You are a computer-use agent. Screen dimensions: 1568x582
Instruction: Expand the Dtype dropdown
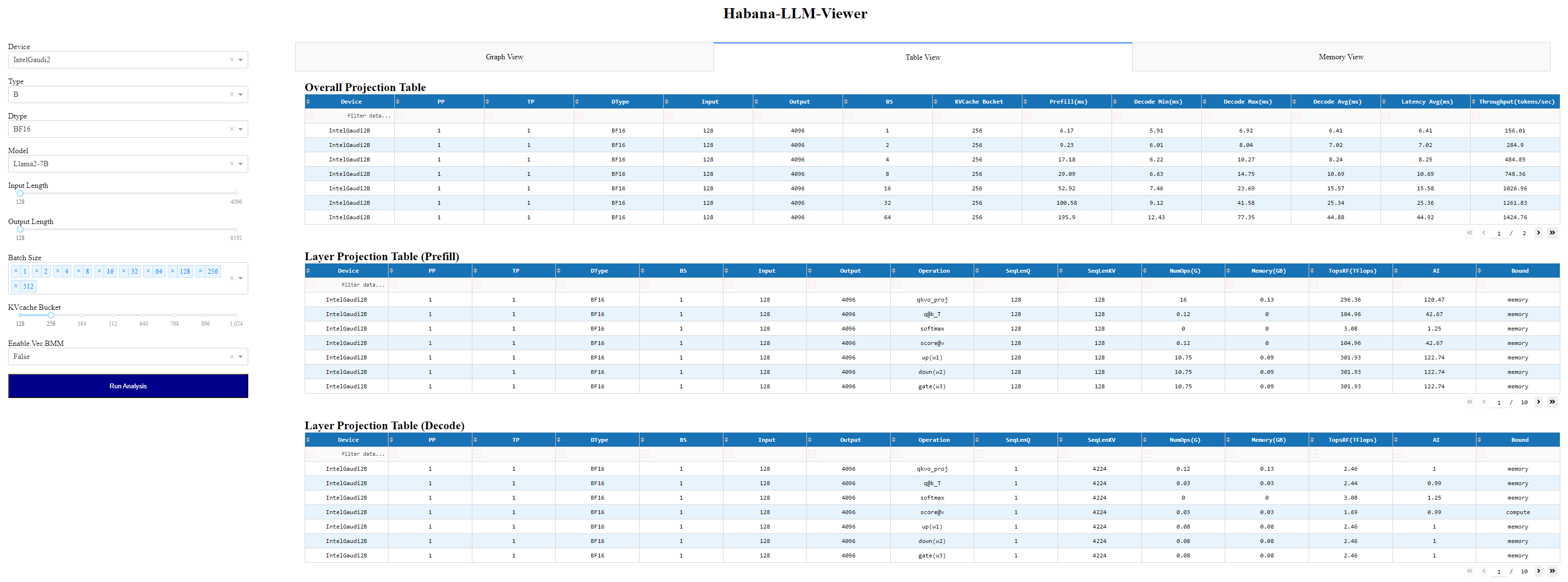tap(241, 129)
